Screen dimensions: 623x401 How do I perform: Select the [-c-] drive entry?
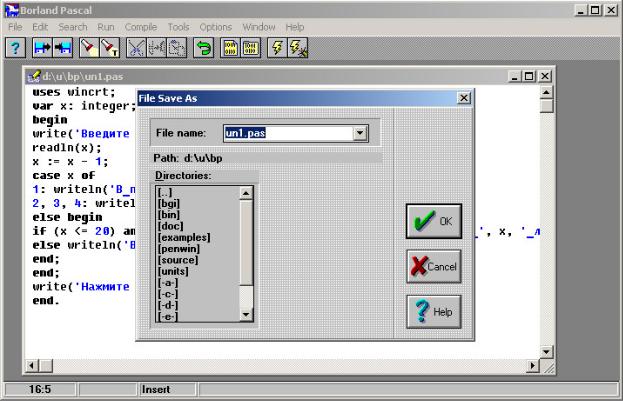[x=168, y=294]
